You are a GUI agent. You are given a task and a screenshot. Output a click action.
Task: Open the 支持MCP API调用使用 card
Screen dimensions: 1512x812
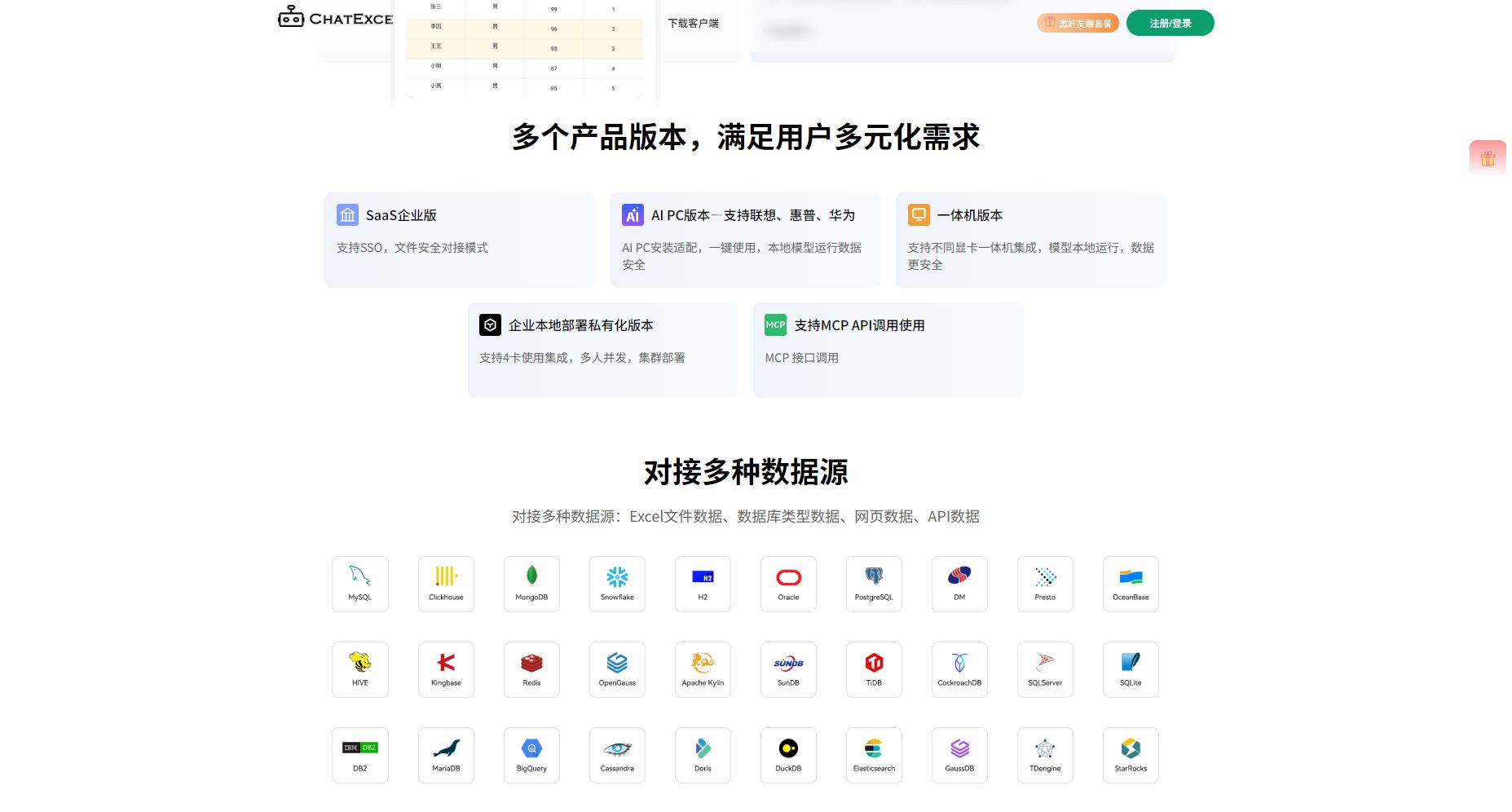point(888,349)
